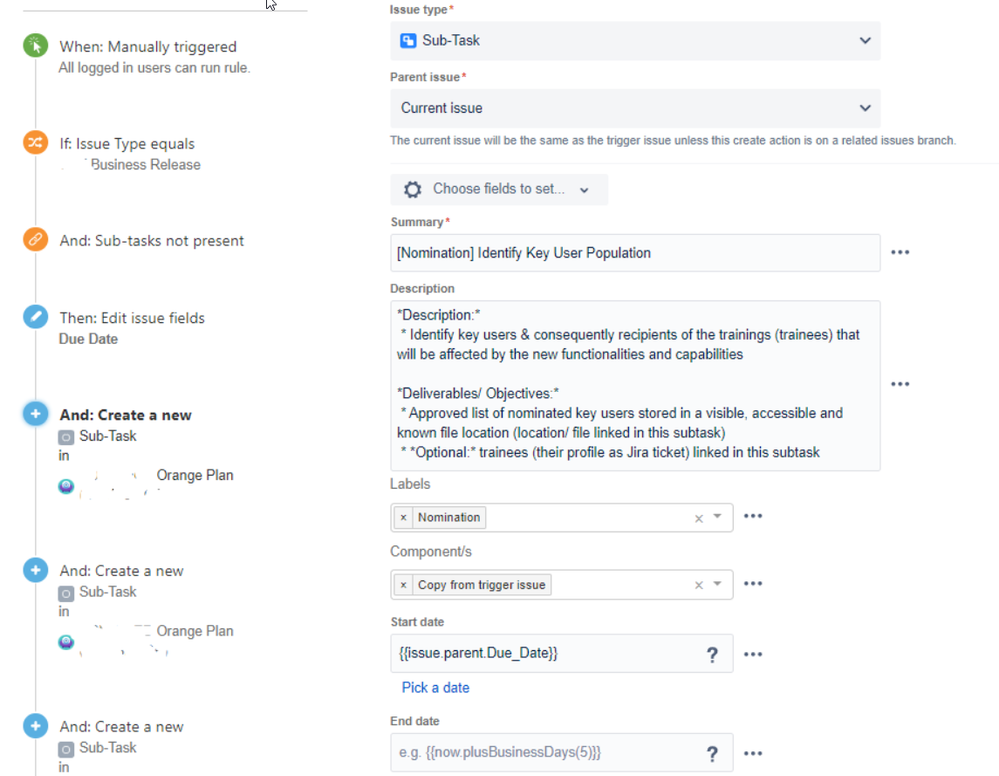
Task: Clear all values in the Labels field
Action: [699, 519]
